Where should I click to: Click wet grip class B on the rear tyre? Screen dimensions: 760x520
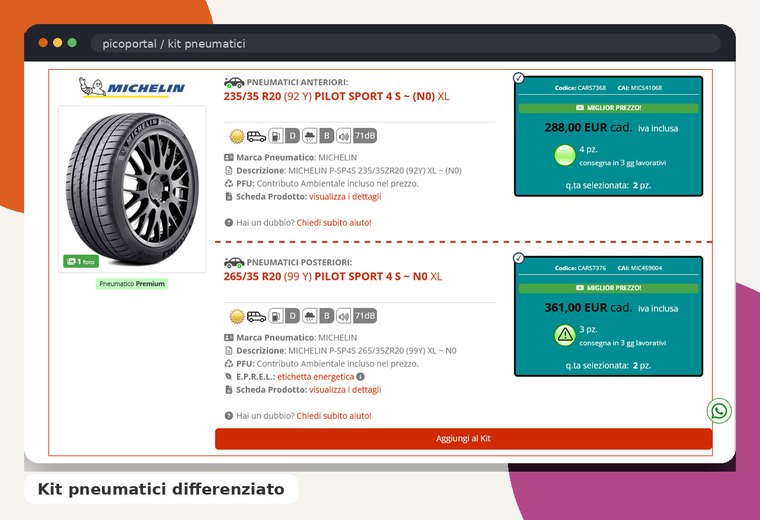(327, 316)
